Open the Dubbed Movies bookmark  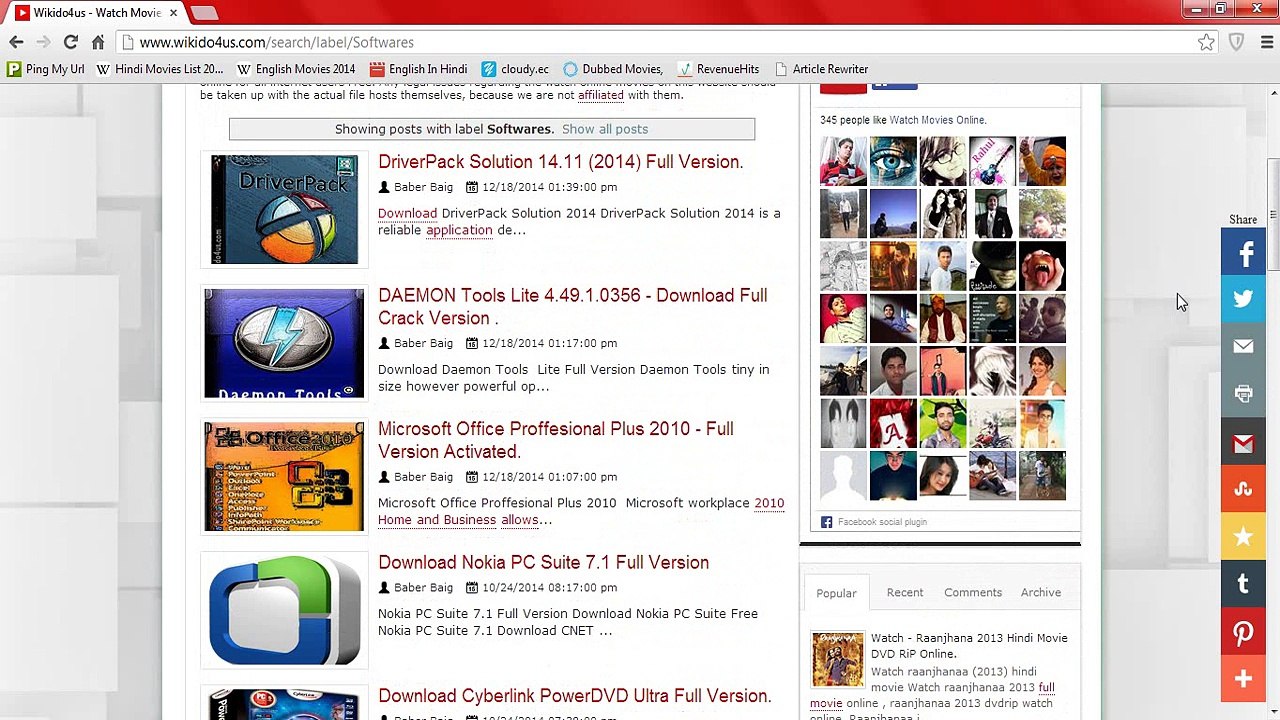click(613, 69)
